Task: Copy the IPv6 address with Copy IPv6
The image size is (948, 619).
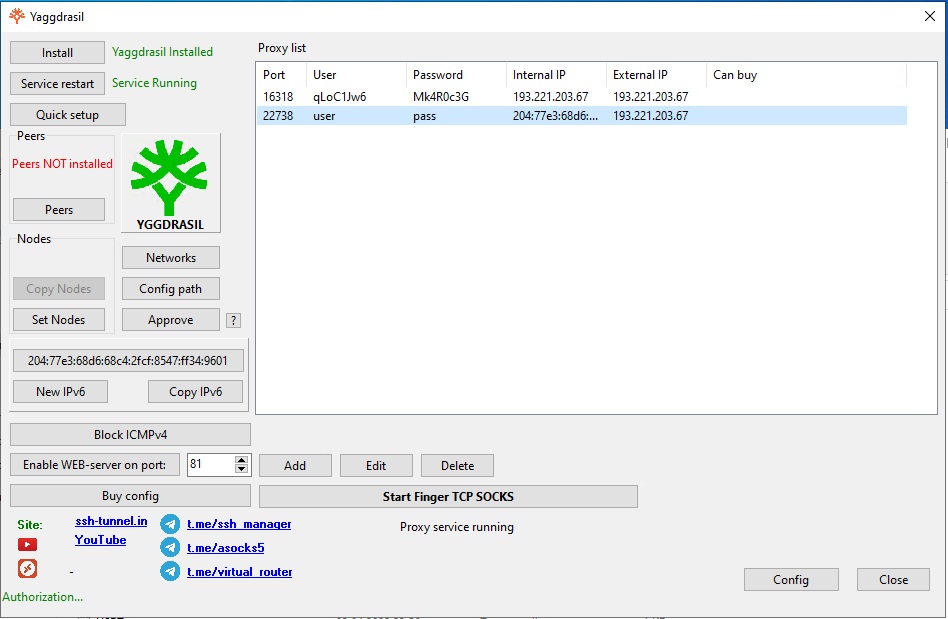Action: click(x=195, y=392)
